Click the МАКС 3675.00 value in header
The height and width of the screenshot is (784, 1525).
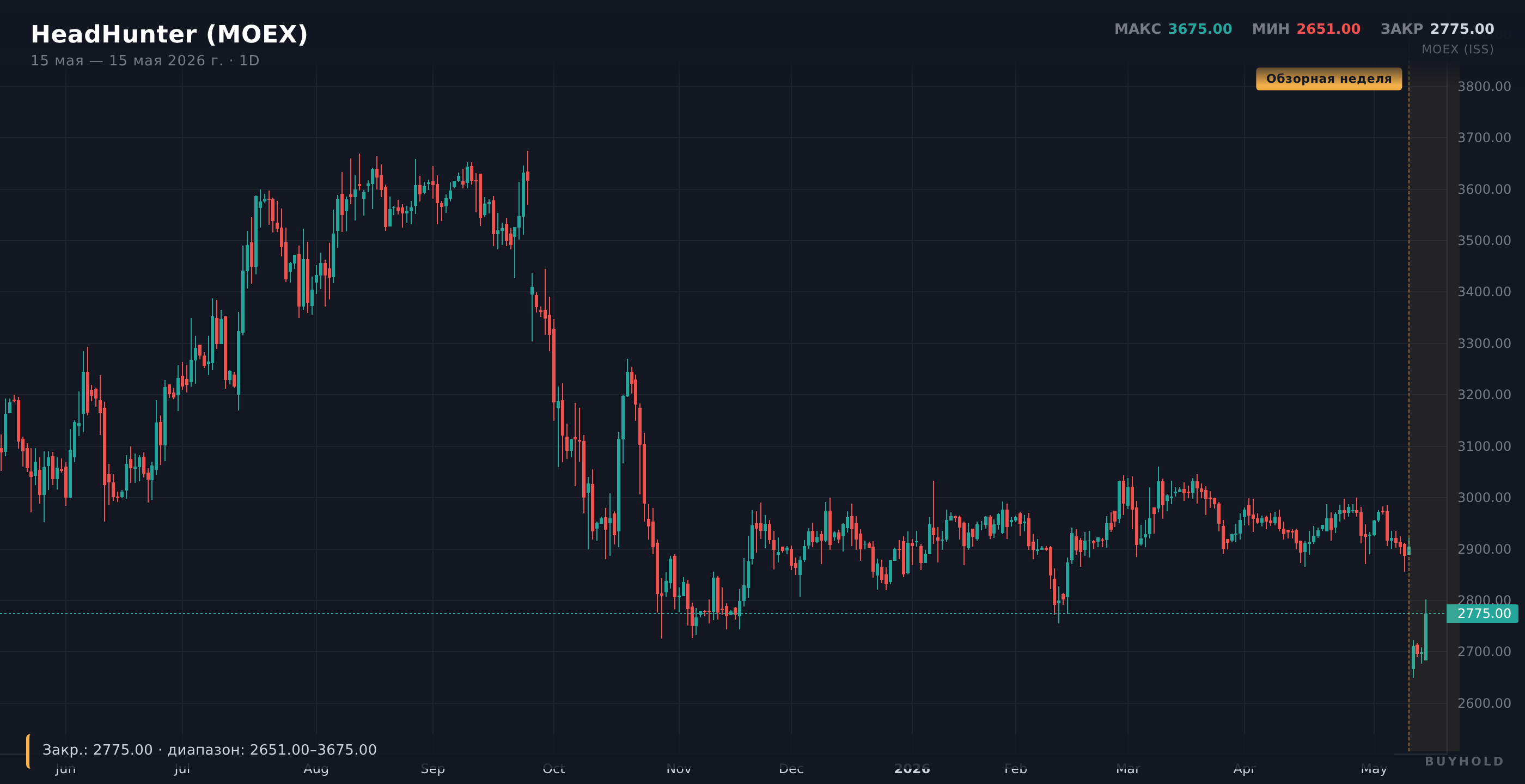tap(1173, 29)
